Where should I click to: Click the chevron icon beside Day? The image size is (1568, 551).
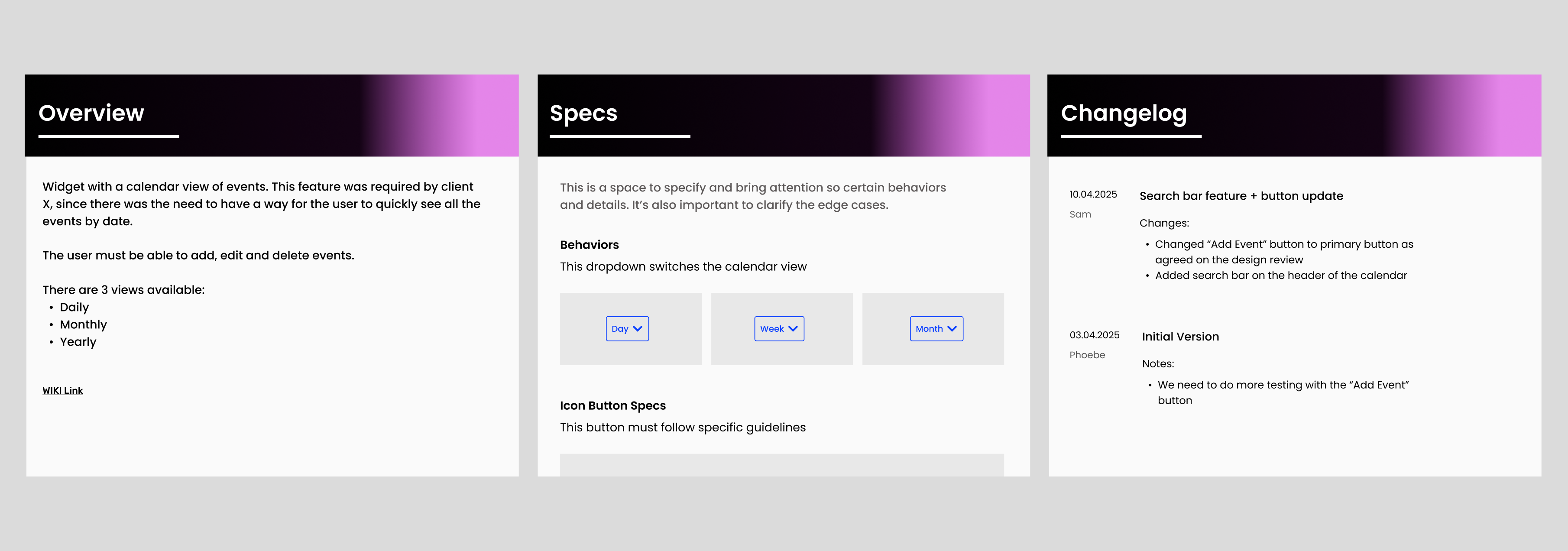637,329
